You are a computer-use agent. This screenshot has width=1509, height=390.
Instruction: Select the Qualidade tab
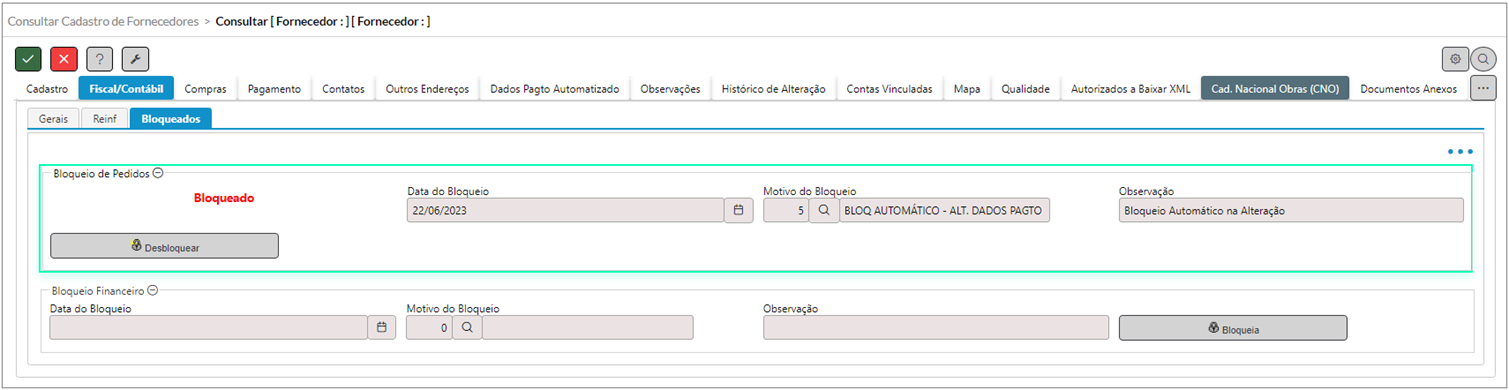click(1025, 89)
